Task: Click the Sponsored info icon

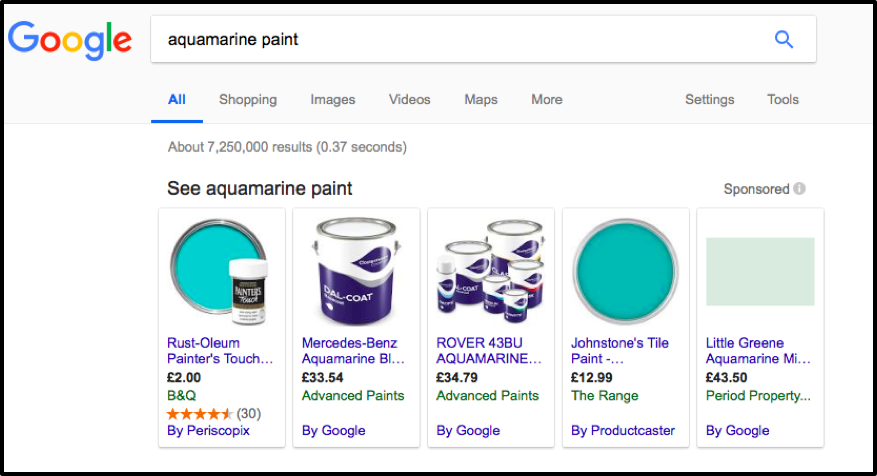Action: point(799,189)
